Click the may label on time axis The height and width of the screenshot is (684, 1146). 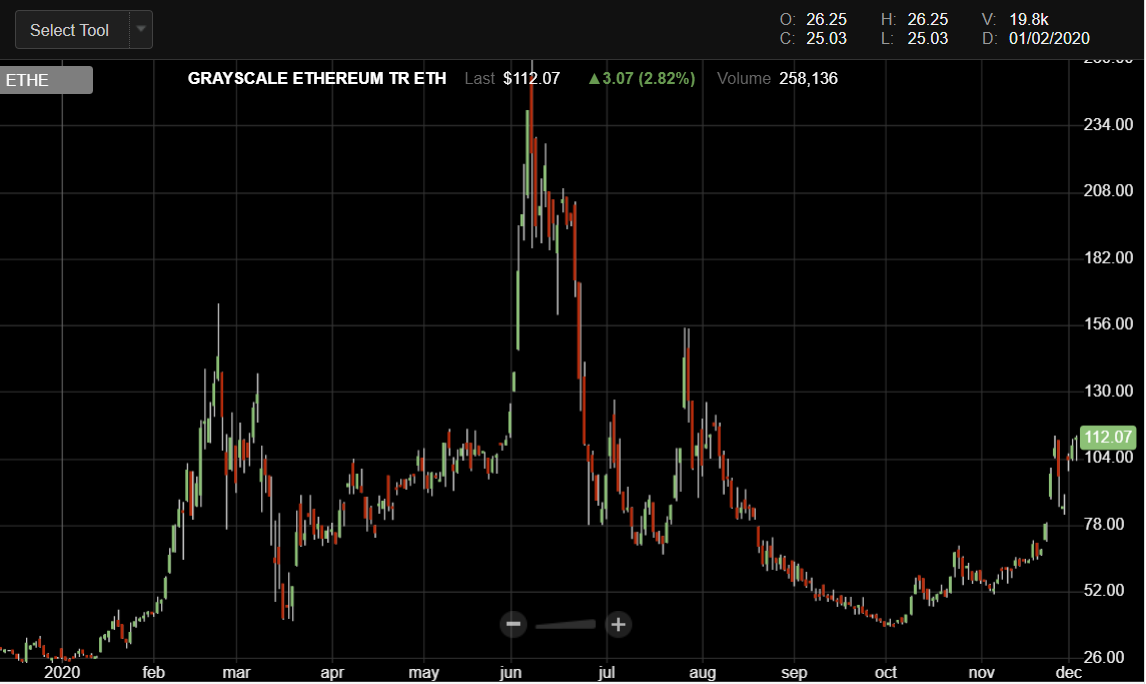coord(424,672)
